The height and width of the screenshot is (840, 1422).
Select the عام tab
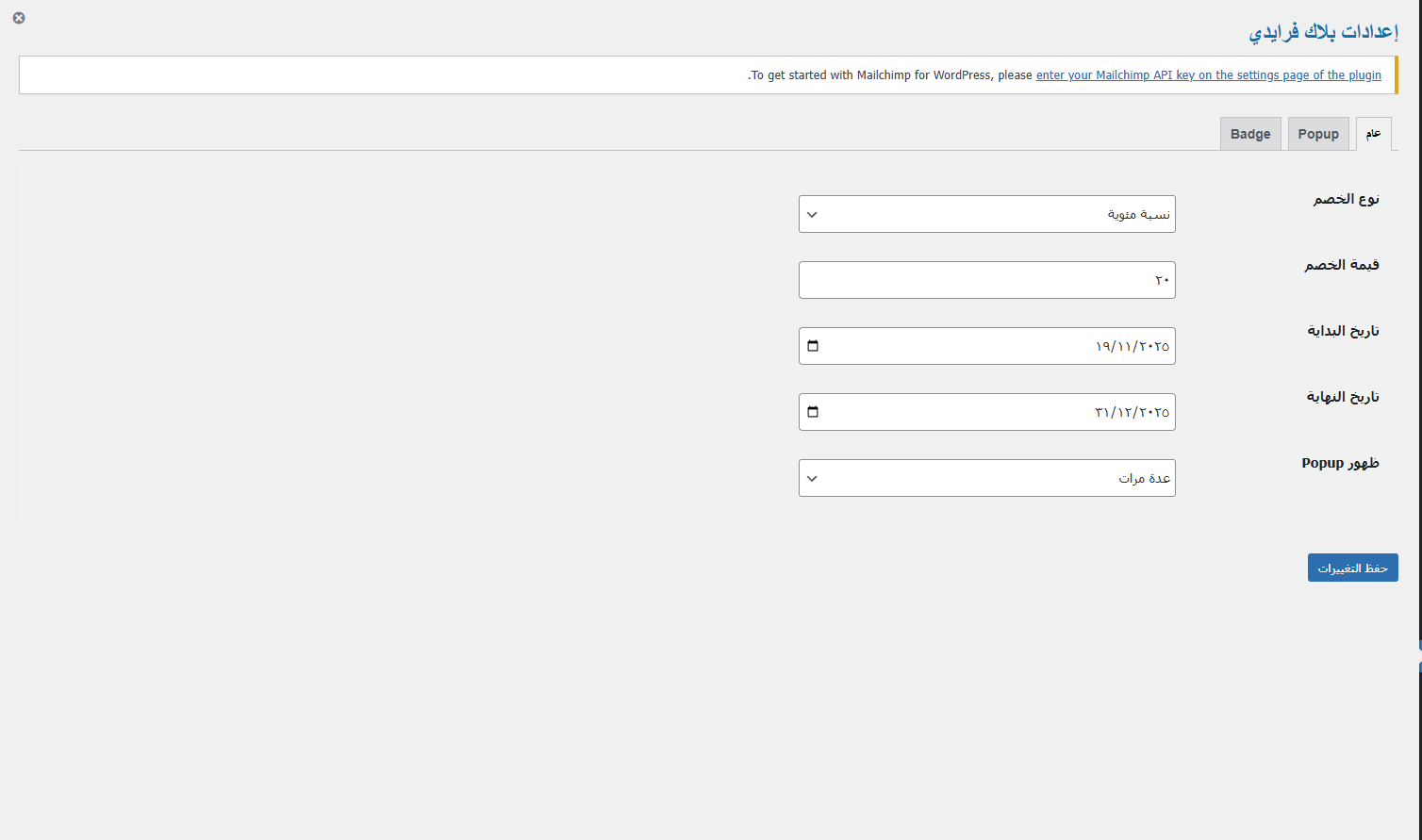tap(1373, 134)
